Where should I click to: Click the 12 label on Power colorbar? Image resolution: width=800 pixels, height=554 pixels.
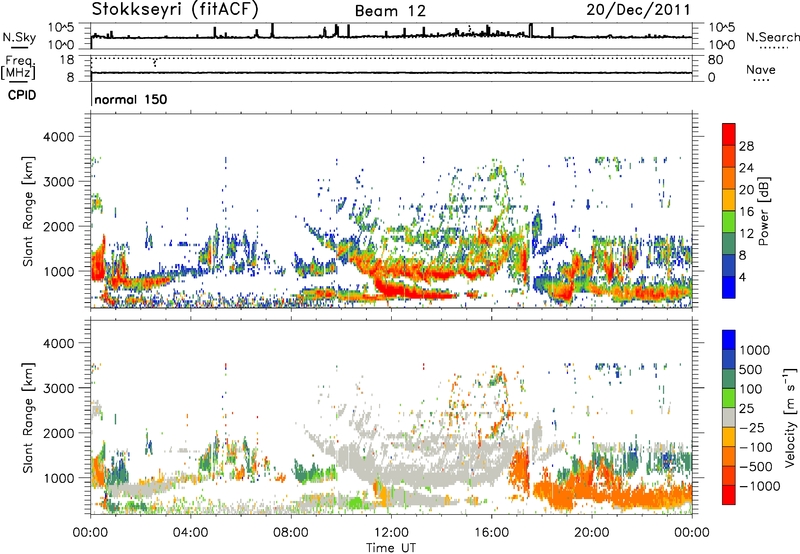(746, 234)
